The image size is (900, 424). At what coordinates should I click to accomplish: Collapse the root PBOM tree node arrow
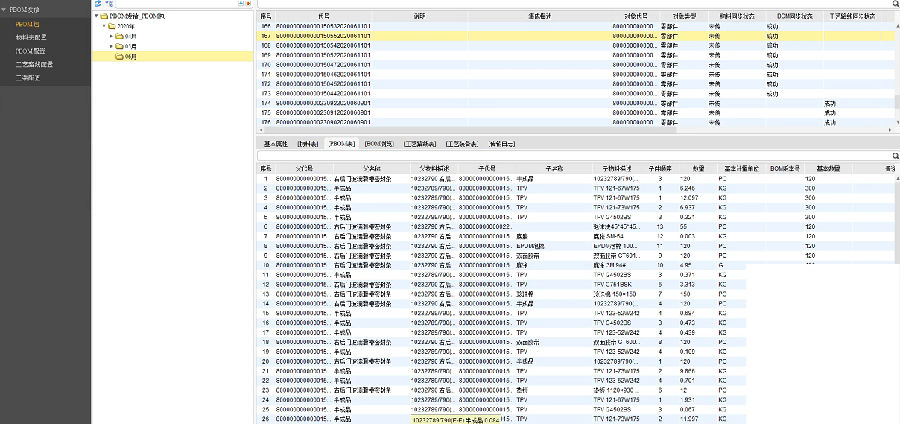[97, 17]
